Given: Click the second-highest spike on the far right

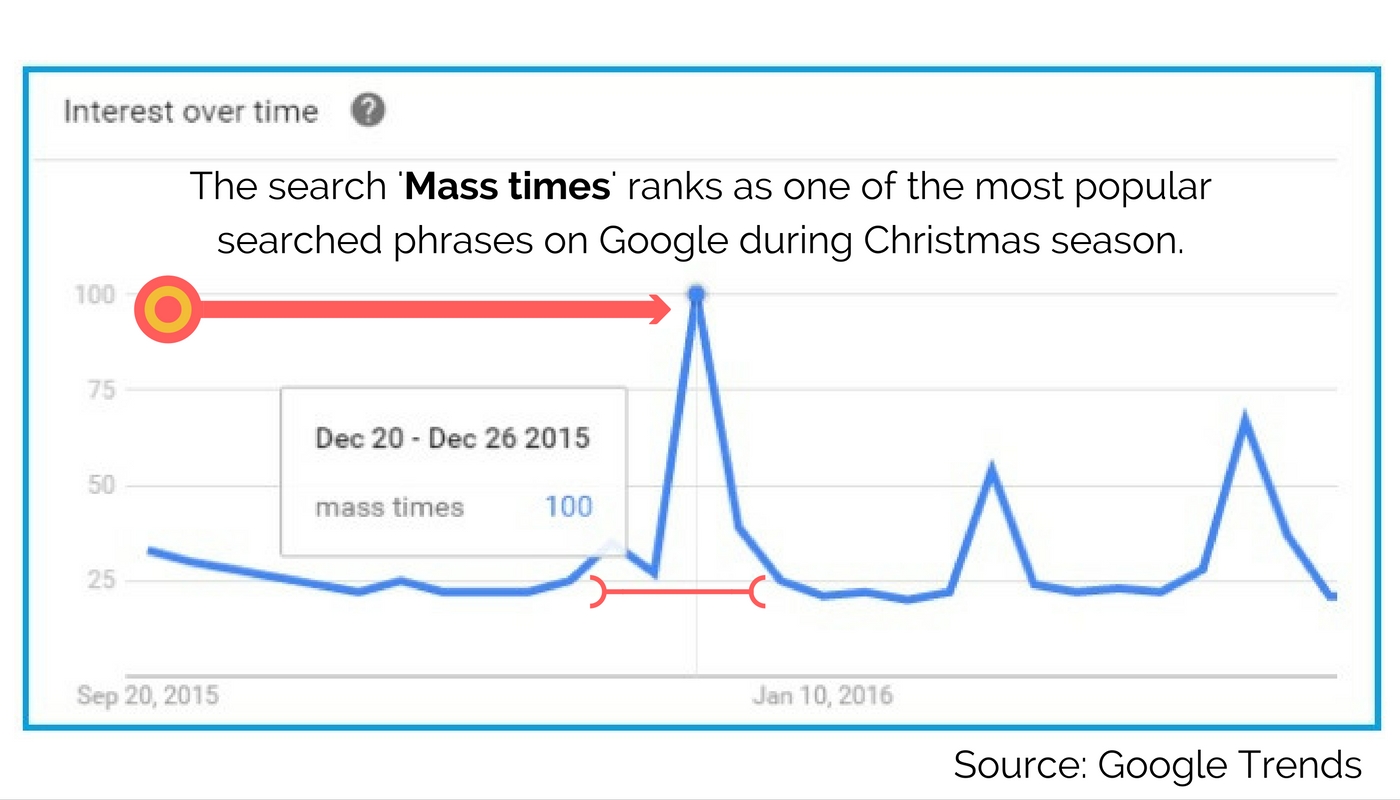Looking at the screenshot, I should pos(1245,419).
